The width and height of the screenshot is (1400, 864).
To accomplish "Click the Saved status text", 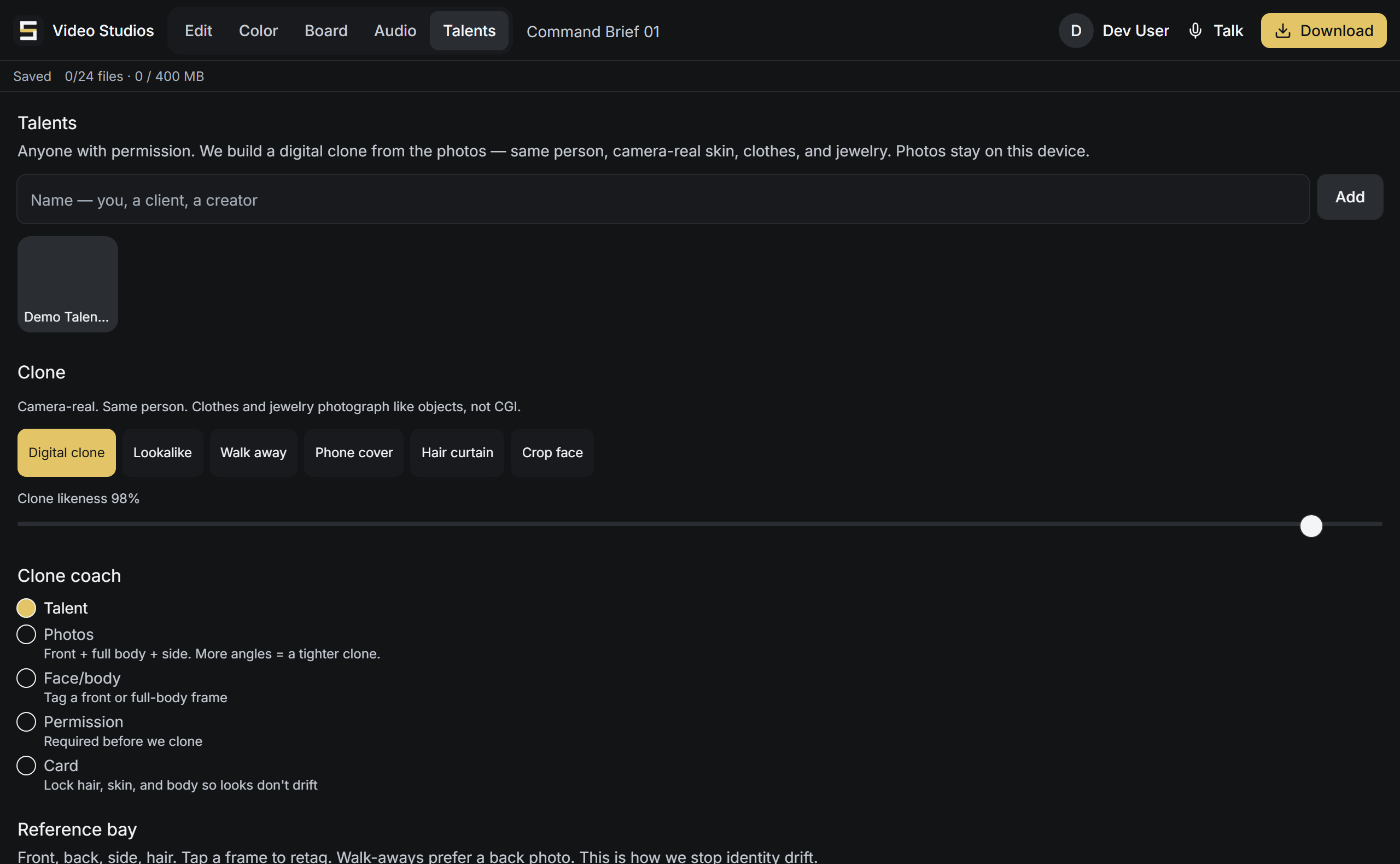I will pos(32,76).
